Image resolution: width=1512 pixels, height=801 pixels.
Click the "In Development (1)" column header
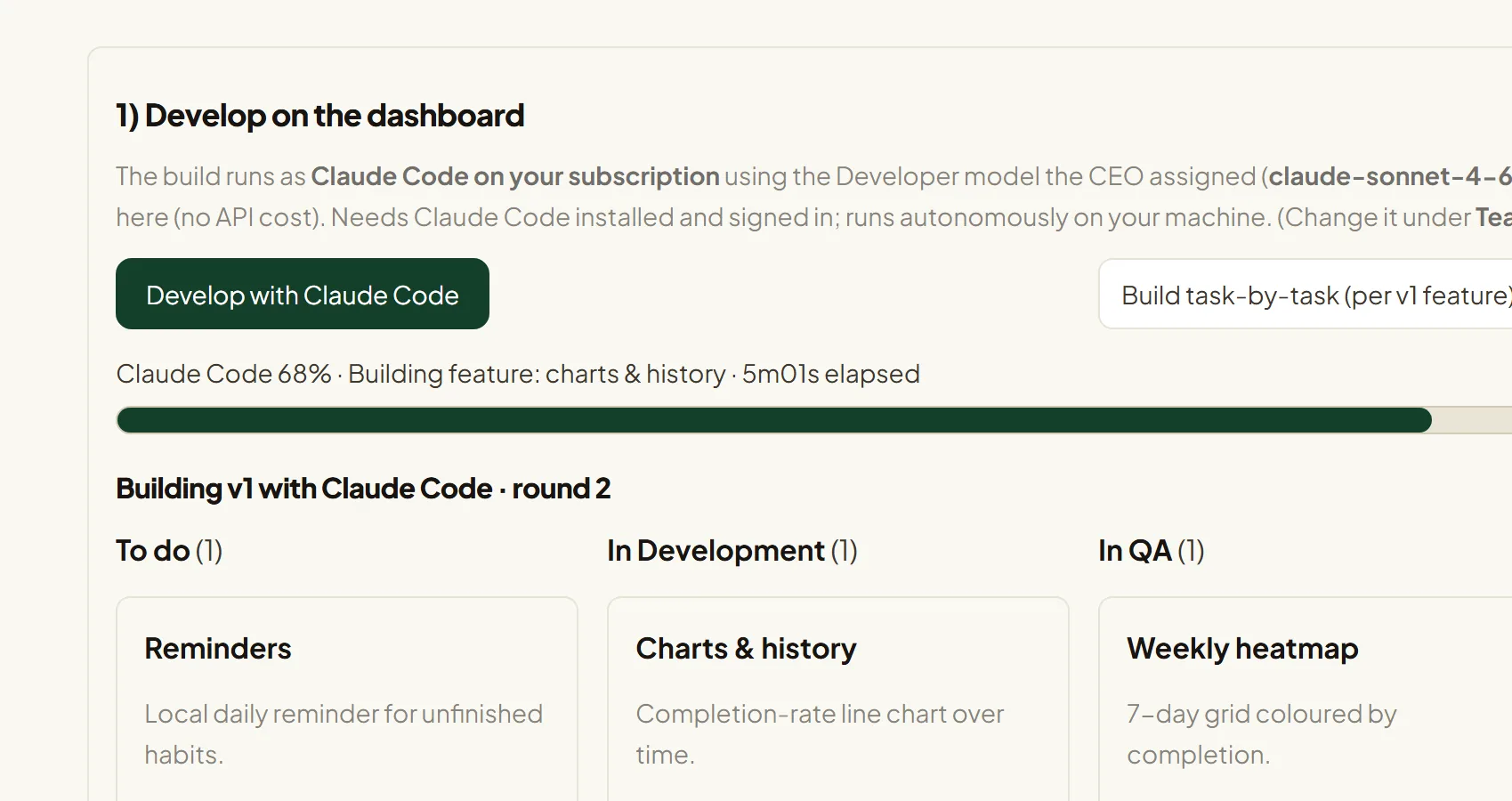point(732,551)
